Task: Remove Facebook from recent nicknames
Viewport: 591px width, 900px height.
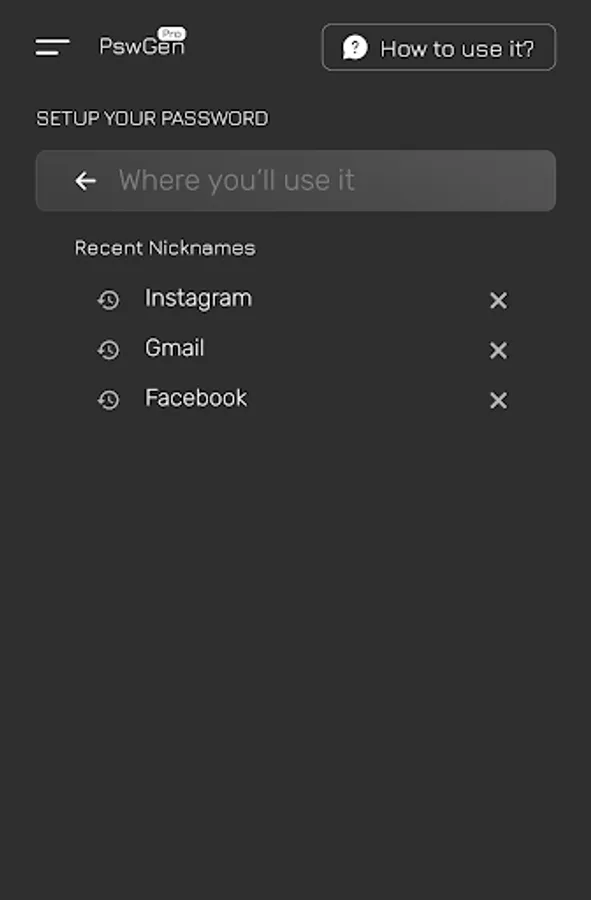Action: pos(497,400)
